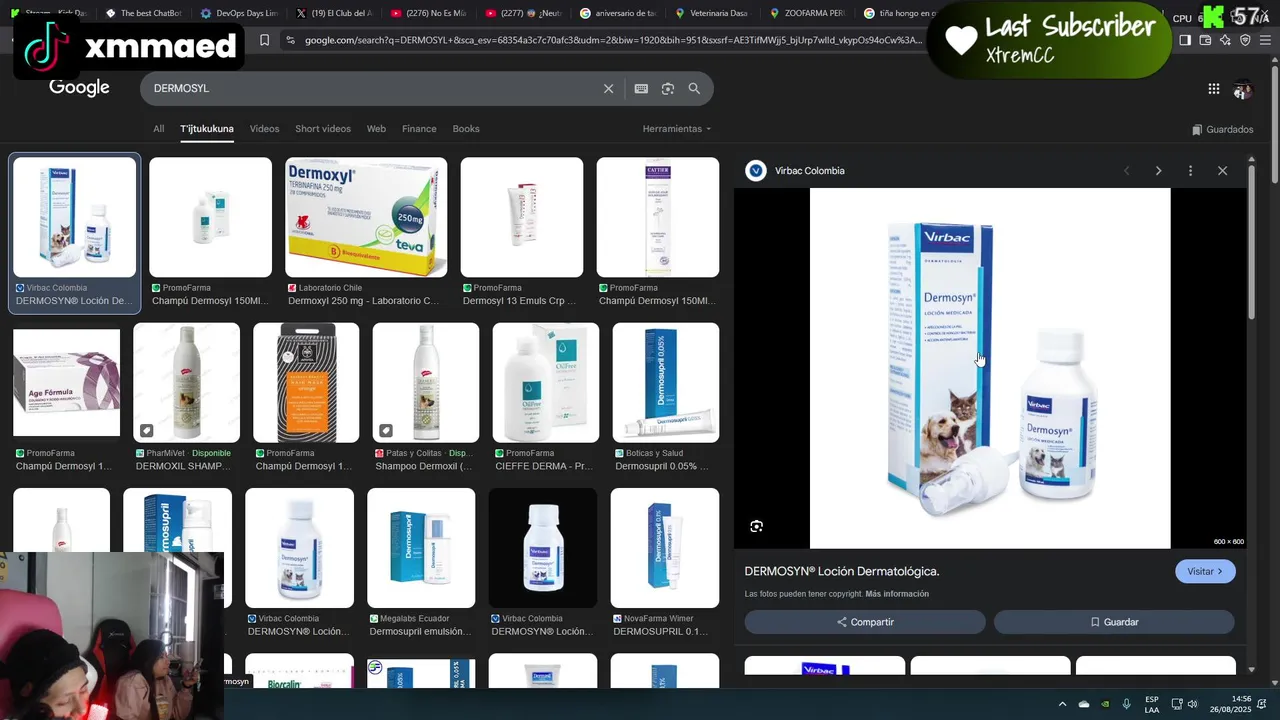Click Laboratorio Chile source label
The height and width of the screenshot is (720, 1280).
coord(330,288)
